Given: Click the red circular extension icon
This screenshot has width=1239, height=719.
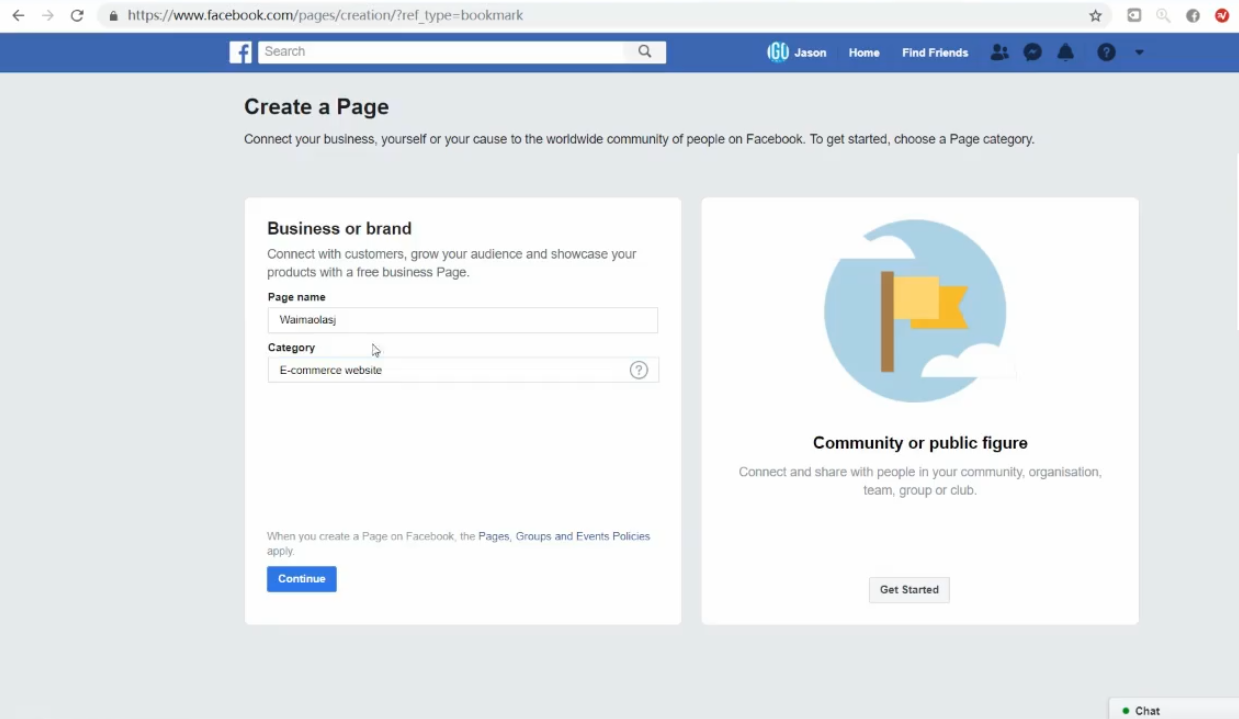Looking at the screenshot, I should (1222, 16).
